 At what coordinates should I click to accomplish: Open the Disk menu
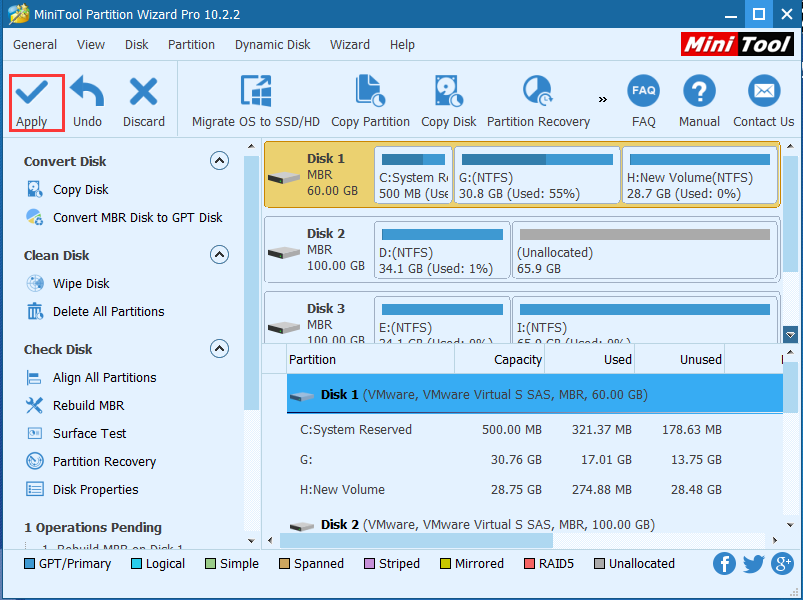tap(136, 45)
